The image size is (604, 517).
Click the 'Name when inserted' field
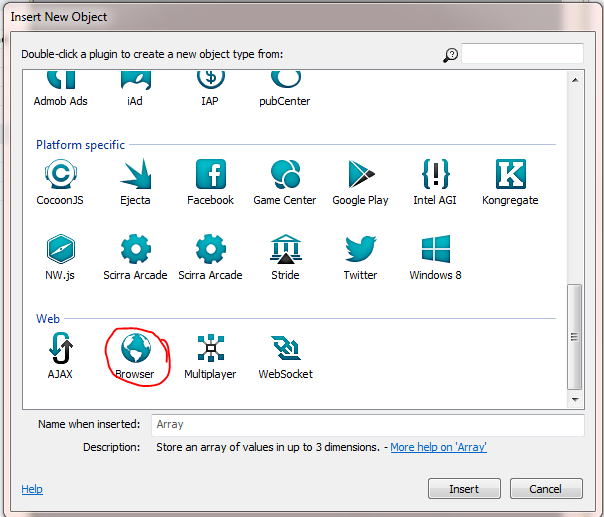(x=368, y=425)
